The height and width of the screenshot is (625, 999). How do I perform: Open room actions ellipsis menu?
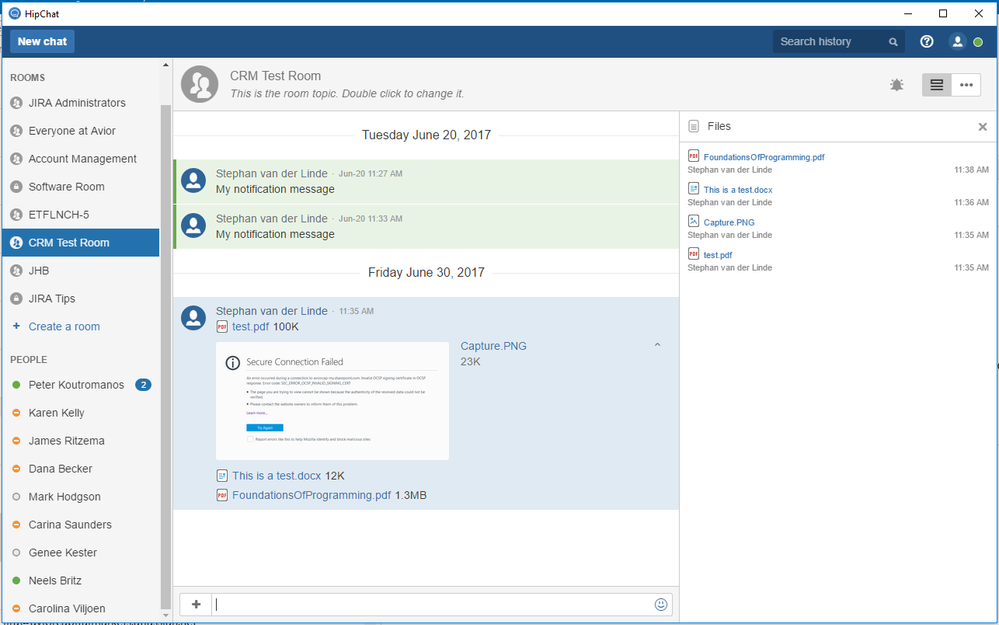coord(966,85)
